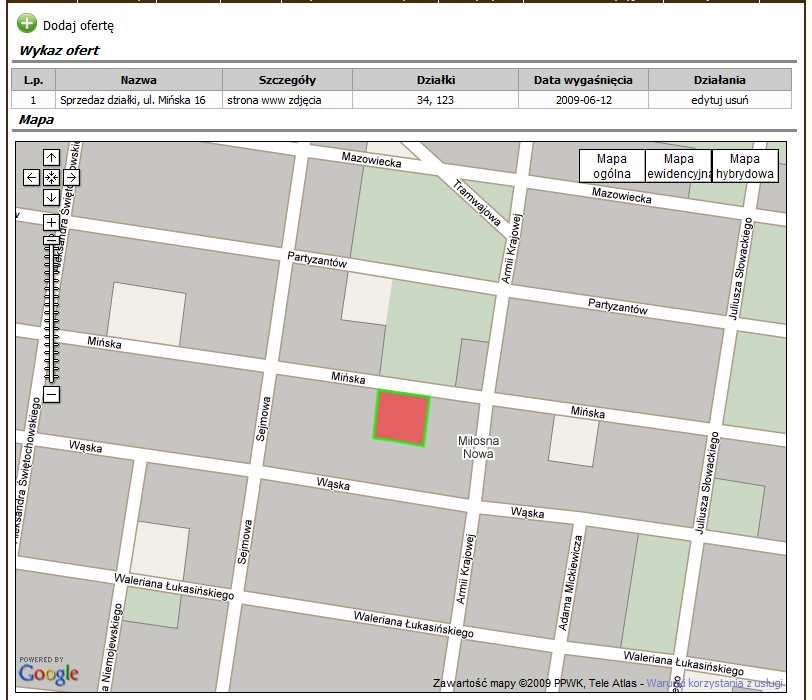The width and height of the screenshot is (812, 700).
Task: Click the expiry date 2009-06-12
Action: pyautogui.click(x=584, y=100)
